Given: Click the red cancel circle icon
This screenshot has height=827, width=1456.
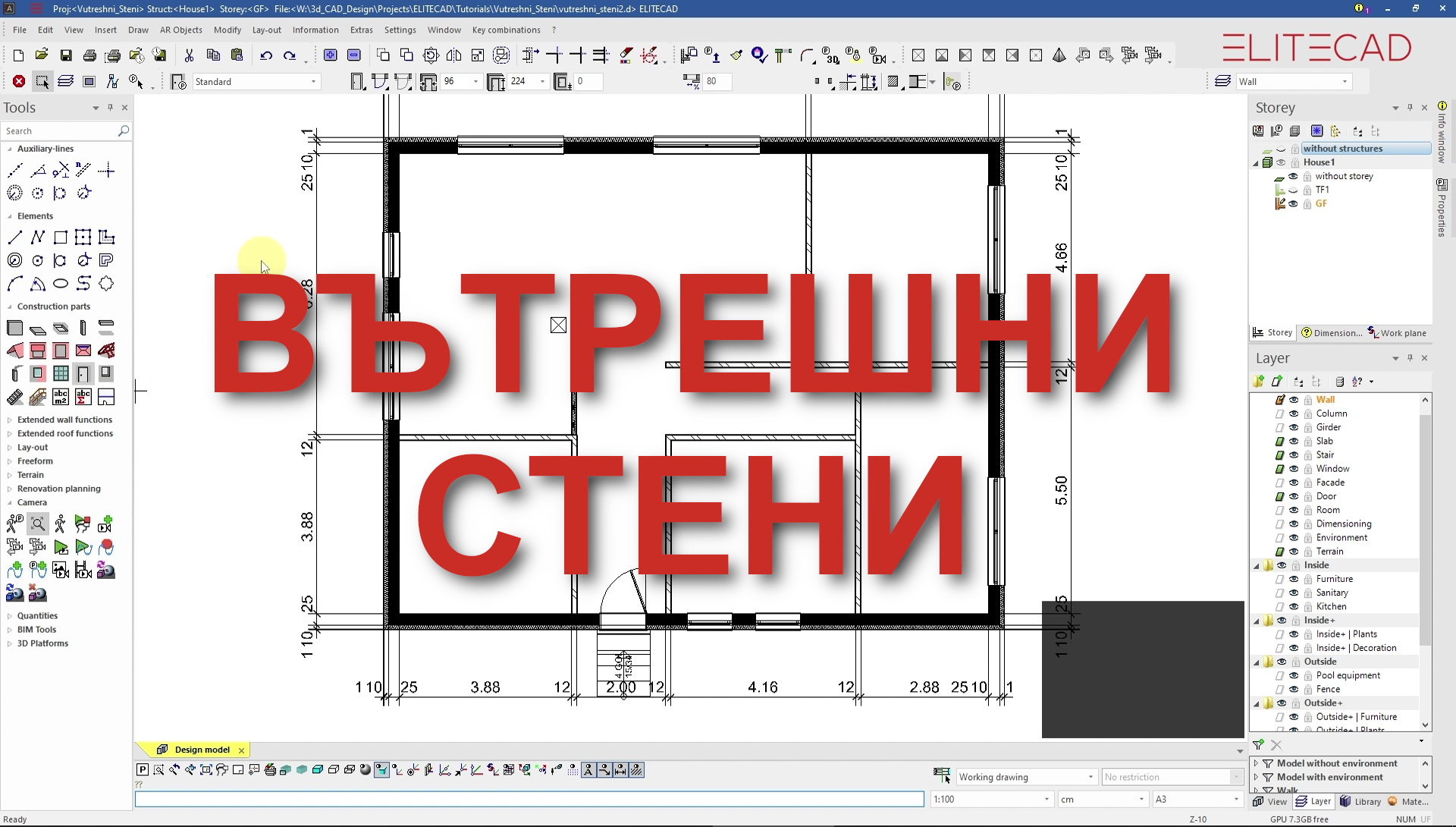Looking at the screenshot, I should (x=19, y=81).
